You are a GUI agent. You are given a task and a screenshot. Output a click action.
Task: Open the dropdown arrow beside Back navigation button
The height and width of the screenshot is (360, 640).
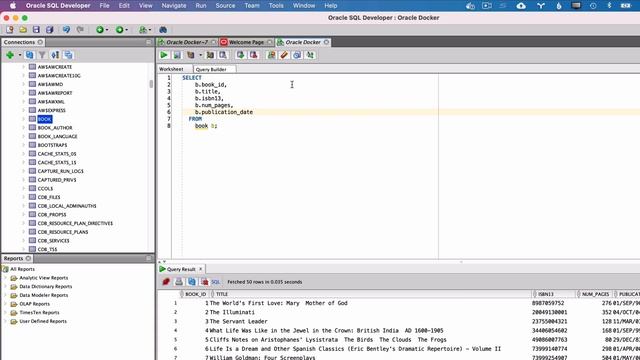[x=107, y=30]
